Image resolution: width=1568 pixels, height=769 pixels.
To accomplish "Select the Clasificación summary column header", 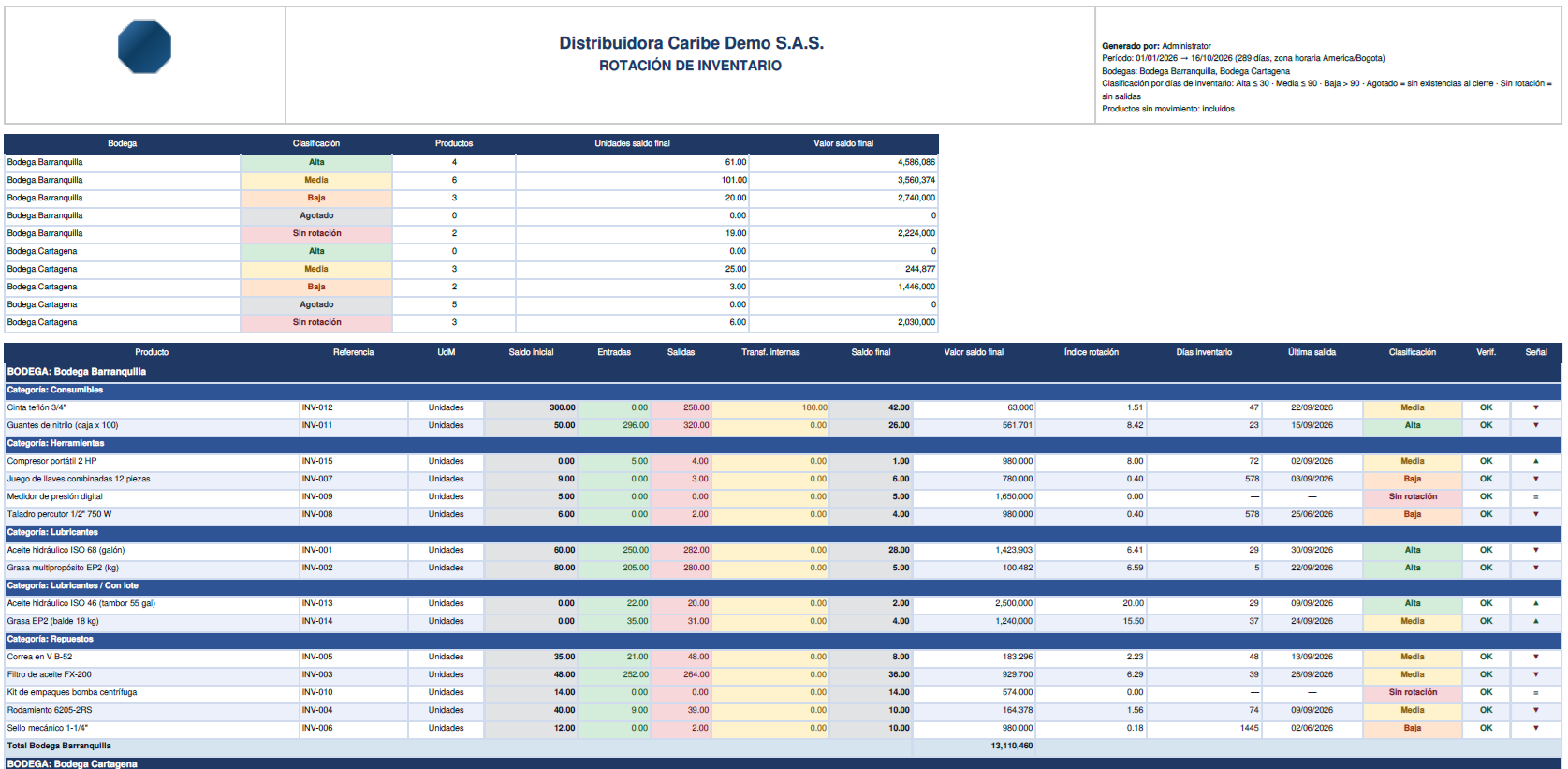I will pos(316,143).
